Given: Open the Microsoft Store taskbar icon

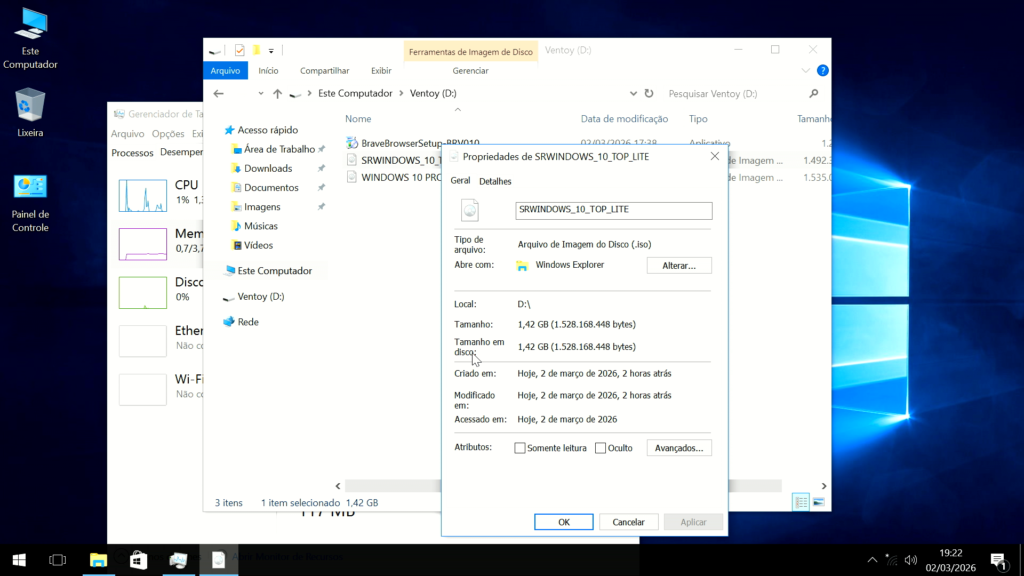Looking at the screenshot, I should [x=138, y=560].
